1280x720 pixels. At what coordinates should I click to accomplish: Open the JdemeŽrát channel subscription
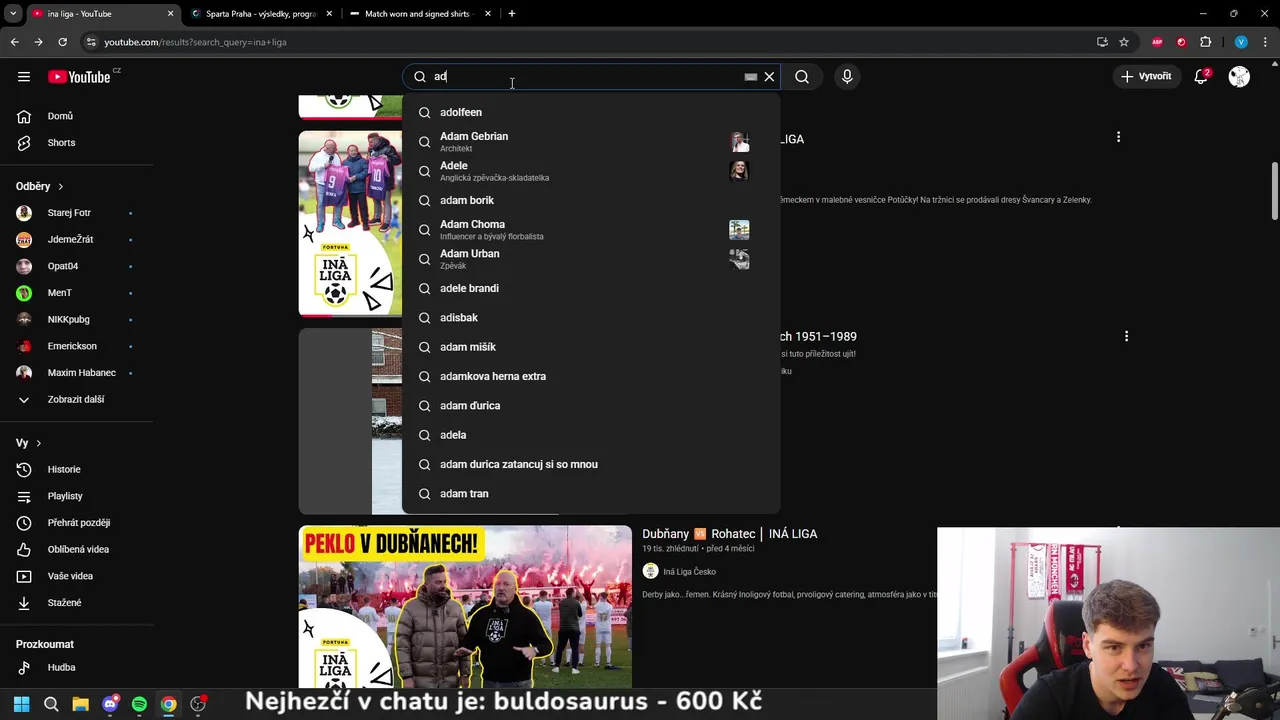coord(77,240)
